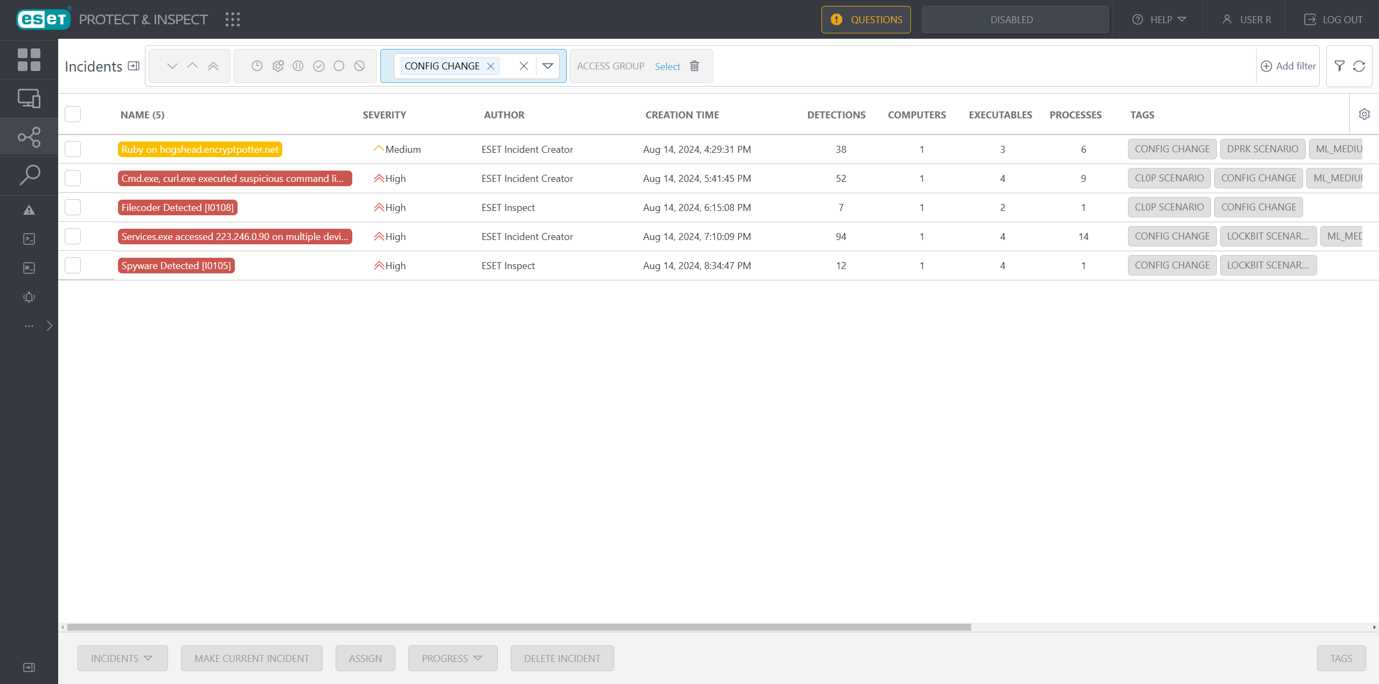Open the Help dropdown menu
Image resolution: width=1379 pixels, height=684 pixels.
(x=1160, y=19)
